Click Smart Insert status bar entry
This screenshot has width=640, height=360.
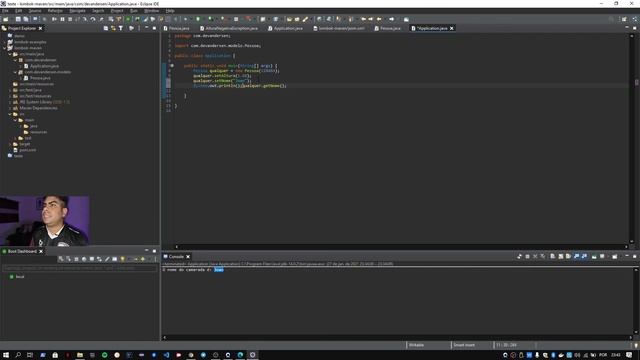tap(464, 345)
